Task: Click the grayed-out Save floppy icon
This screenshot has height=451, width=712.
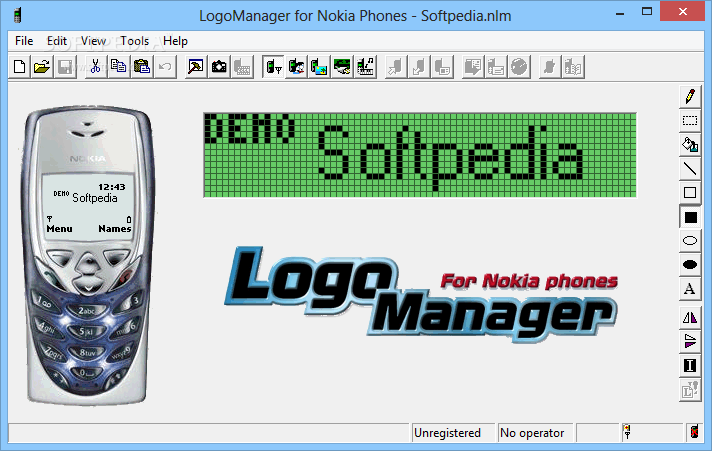Action: click(x=65, y=67)
